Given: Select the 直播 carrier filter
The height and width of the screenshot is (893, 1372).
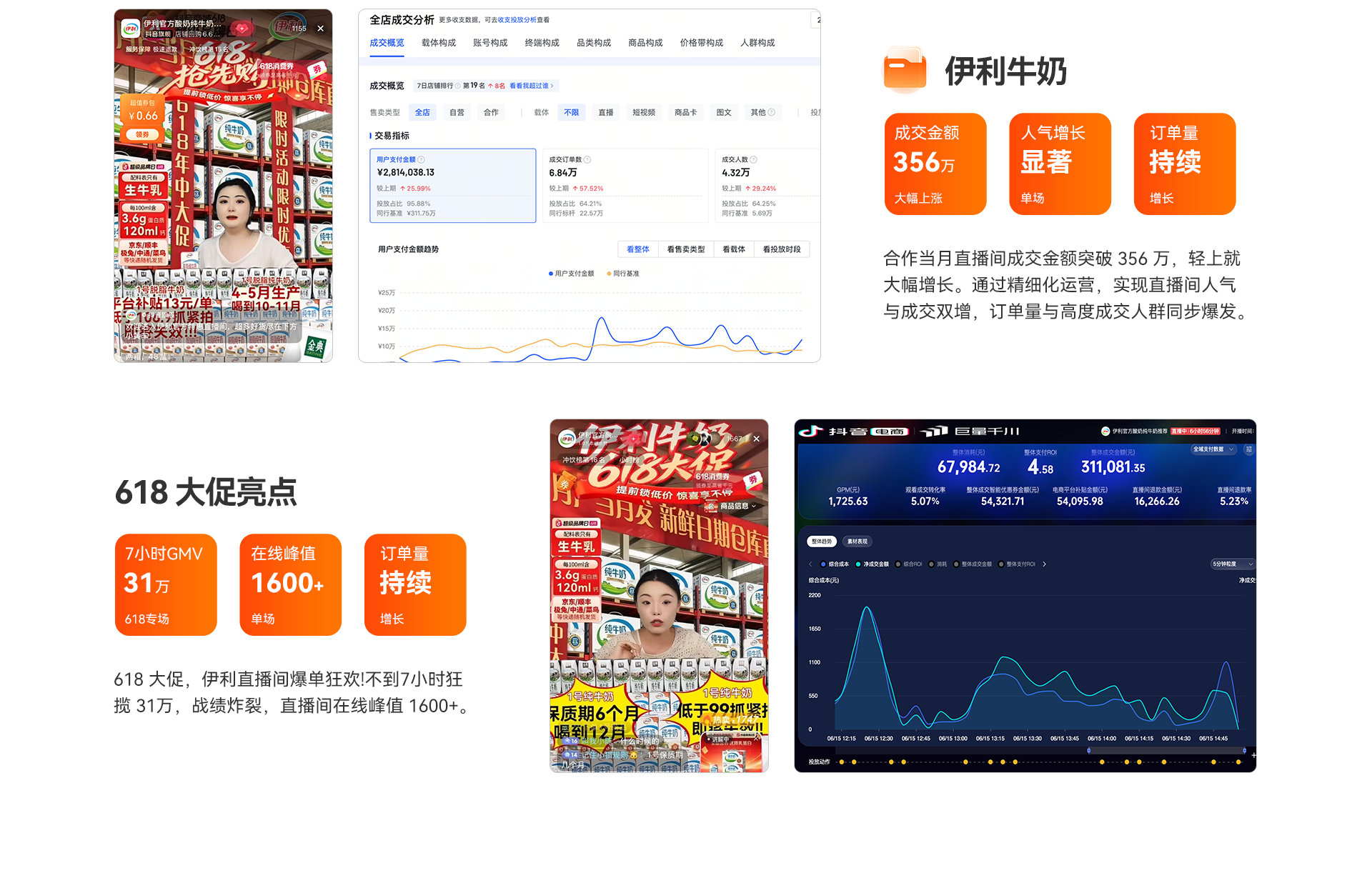Looking at the screenshot, I should click(x=606, y=112).
